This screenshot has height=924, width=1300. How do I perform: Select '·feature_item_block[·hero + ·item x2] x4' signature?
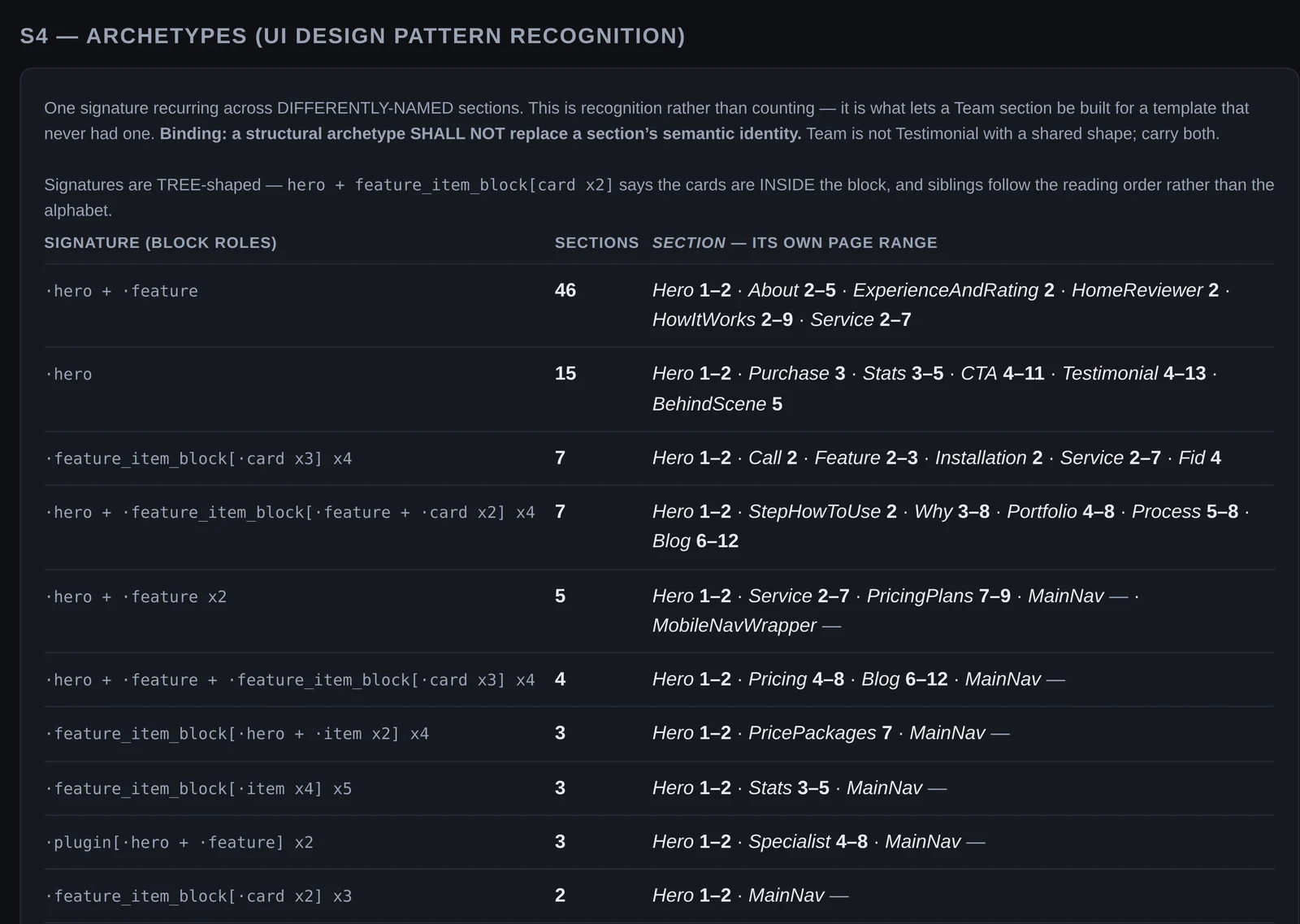(236, 734)
